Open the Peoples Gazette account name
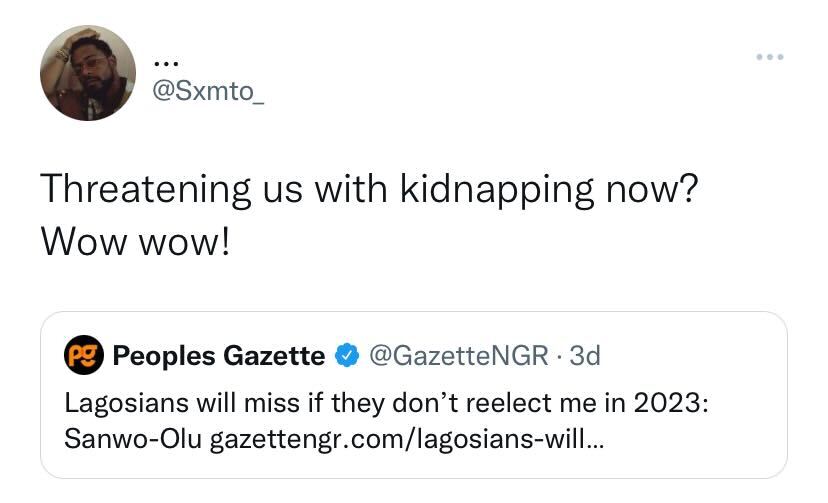The height and width of the screenshot is (503, 828). pos(218,355)
